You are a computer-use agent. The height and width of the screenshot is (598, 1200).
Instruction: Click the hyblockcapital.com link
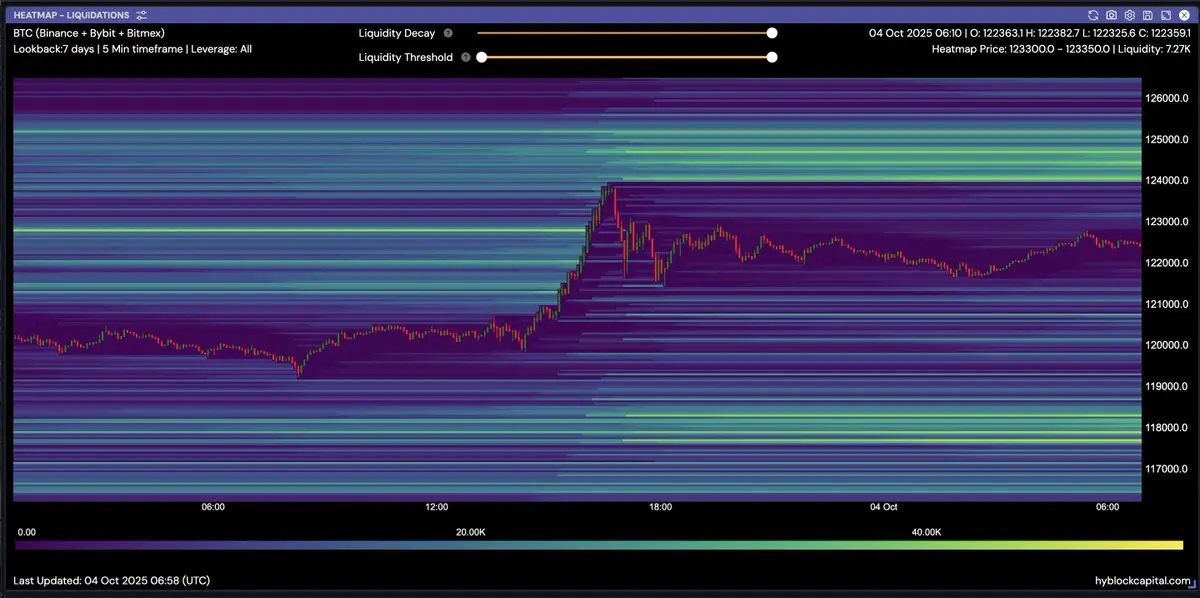click(x=1142, y=581)
